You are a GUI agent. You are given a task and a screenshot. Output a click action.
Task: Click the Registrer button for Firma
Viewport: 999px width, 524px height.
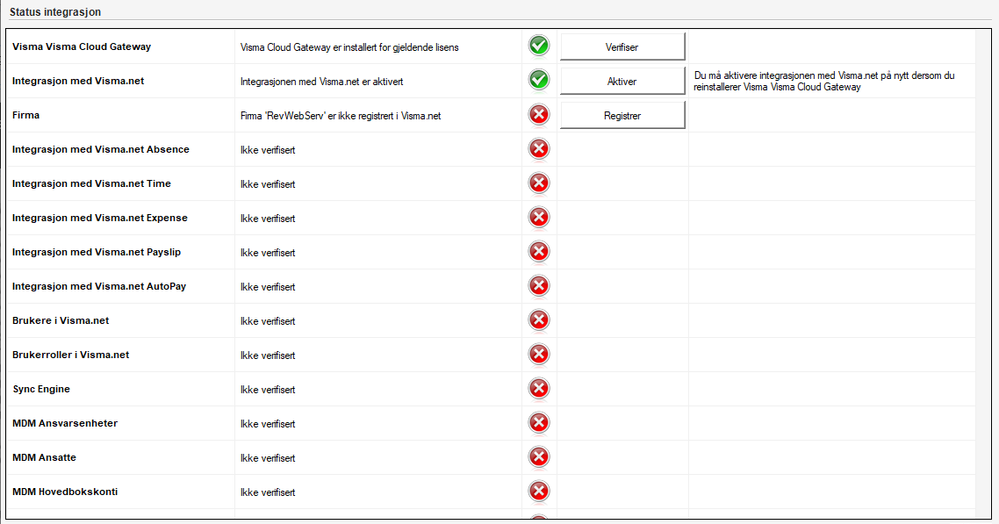coord(622,115)
